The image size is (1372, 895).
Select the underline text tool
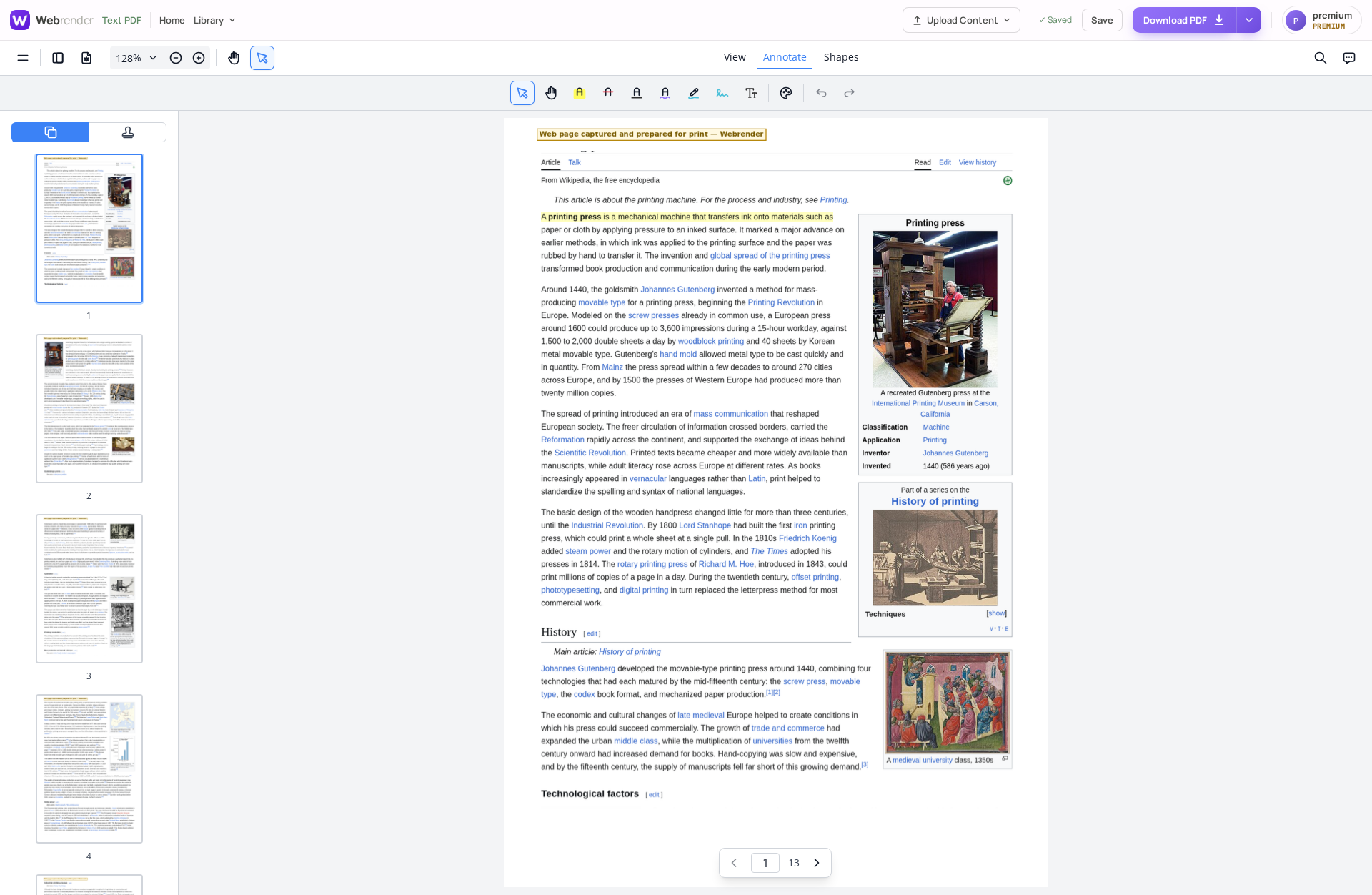(637, 93)
